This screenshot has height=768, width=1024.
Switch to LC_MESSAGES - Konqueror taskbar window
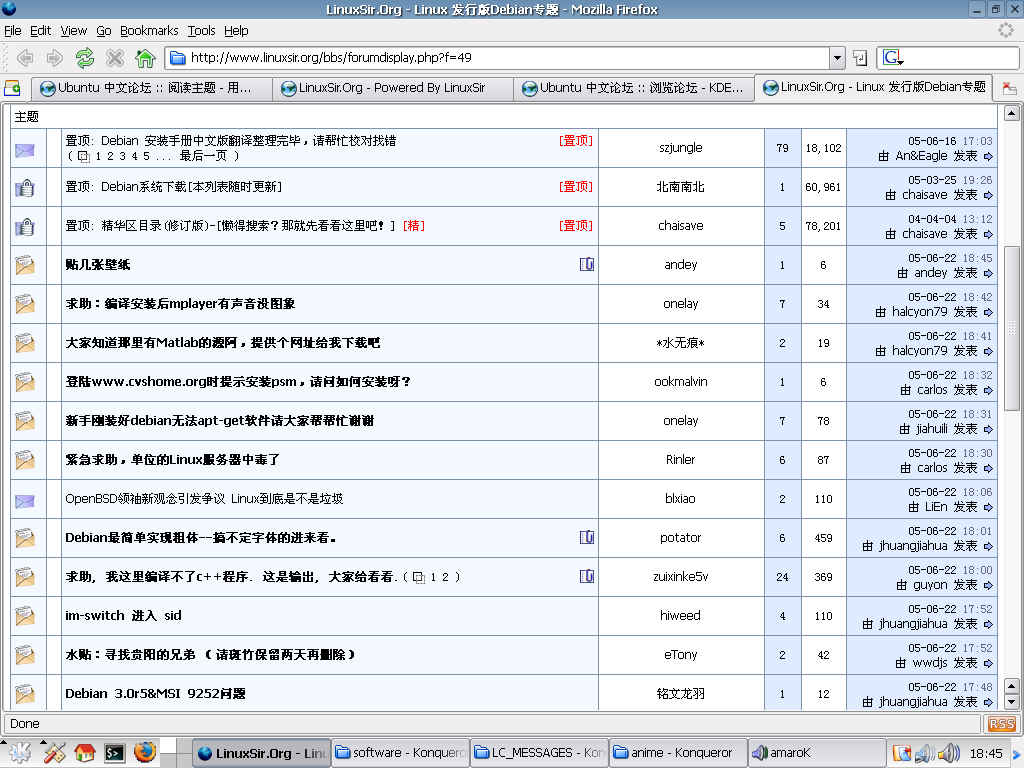pos(539,753)
